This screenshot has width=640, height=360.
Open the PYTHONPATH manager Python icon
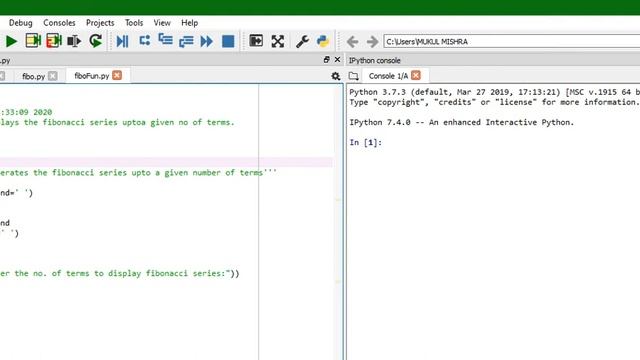[x=322, y=41]
